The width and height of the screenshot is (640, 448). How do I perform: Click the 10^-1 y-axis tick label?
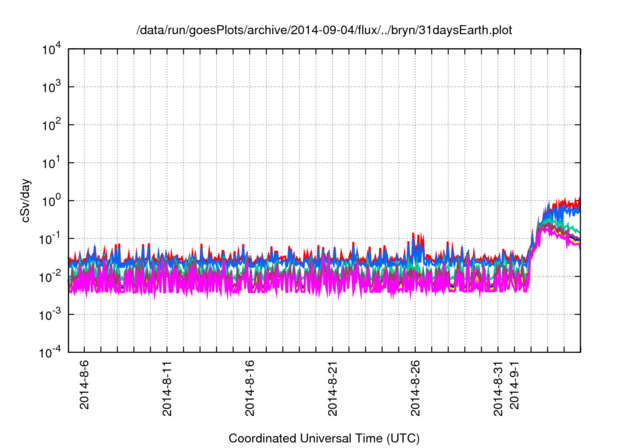click(49, 239)
